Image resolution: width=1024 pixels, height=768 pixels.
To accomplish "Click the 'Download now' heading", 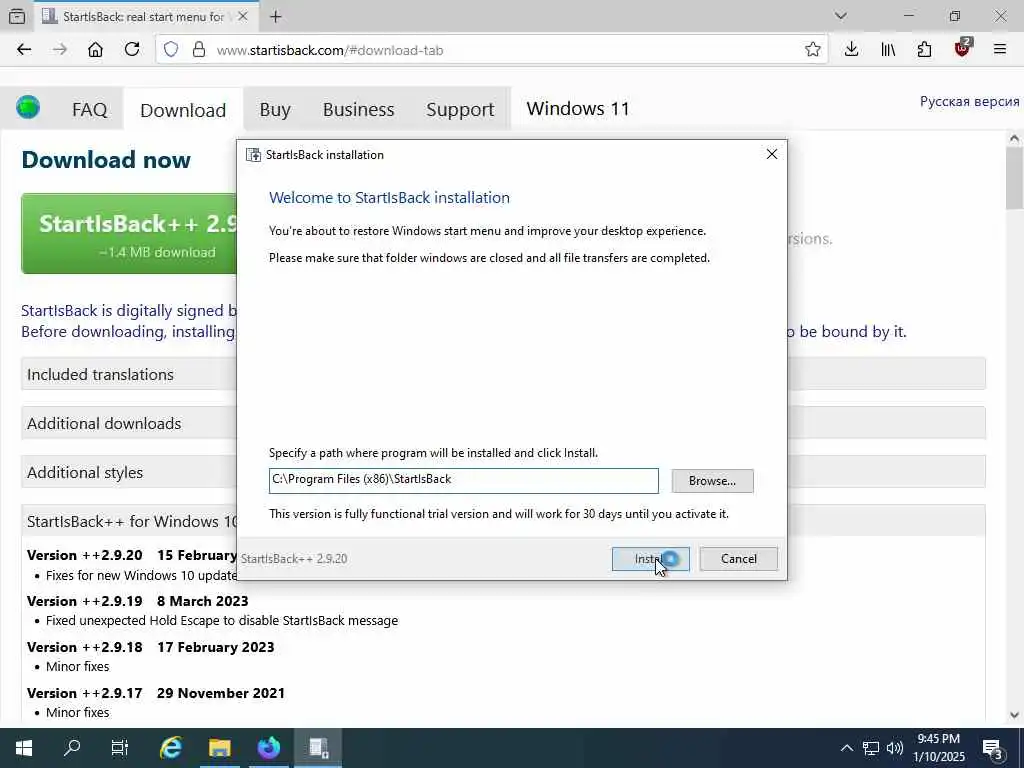I will tap(106, 159).
